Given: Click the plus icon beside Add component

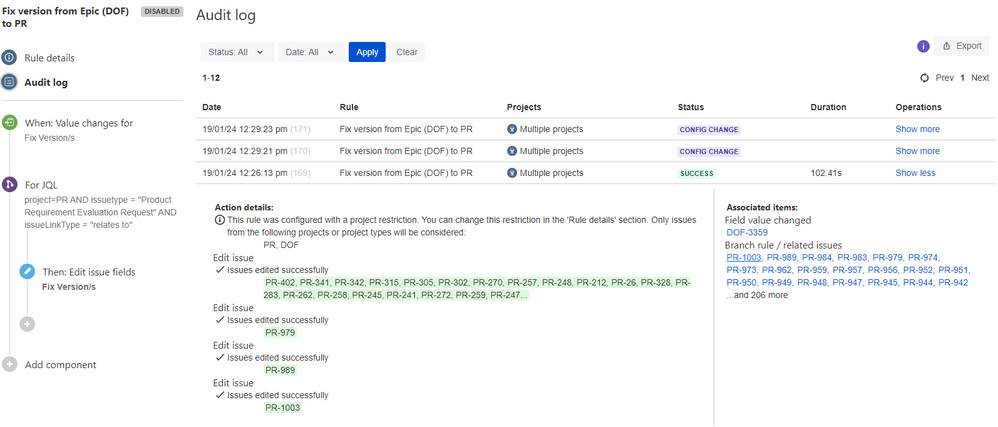Looking at the screenshot, I should [x=9, y=365].
